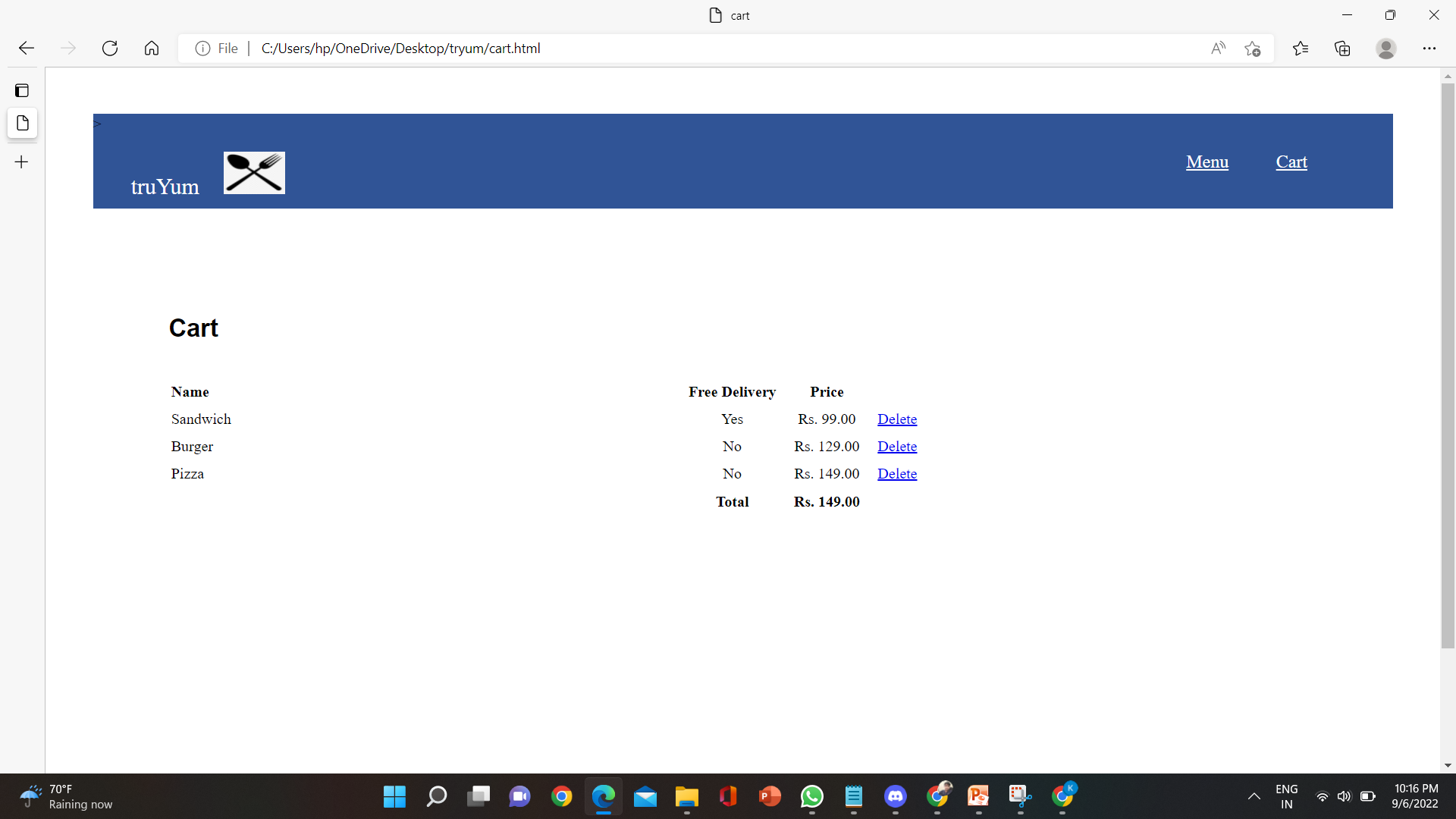Add this page to favorites star
The image size is (1456, 819).
[x=1252, y=49]
